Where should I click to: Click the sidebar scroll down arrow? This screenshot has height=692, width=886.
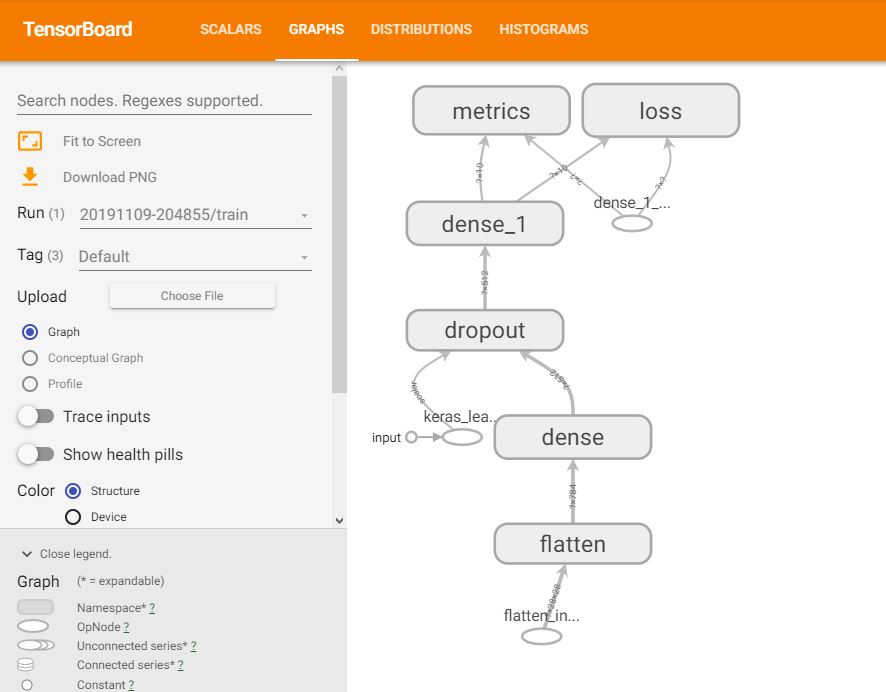click(339, 520)
